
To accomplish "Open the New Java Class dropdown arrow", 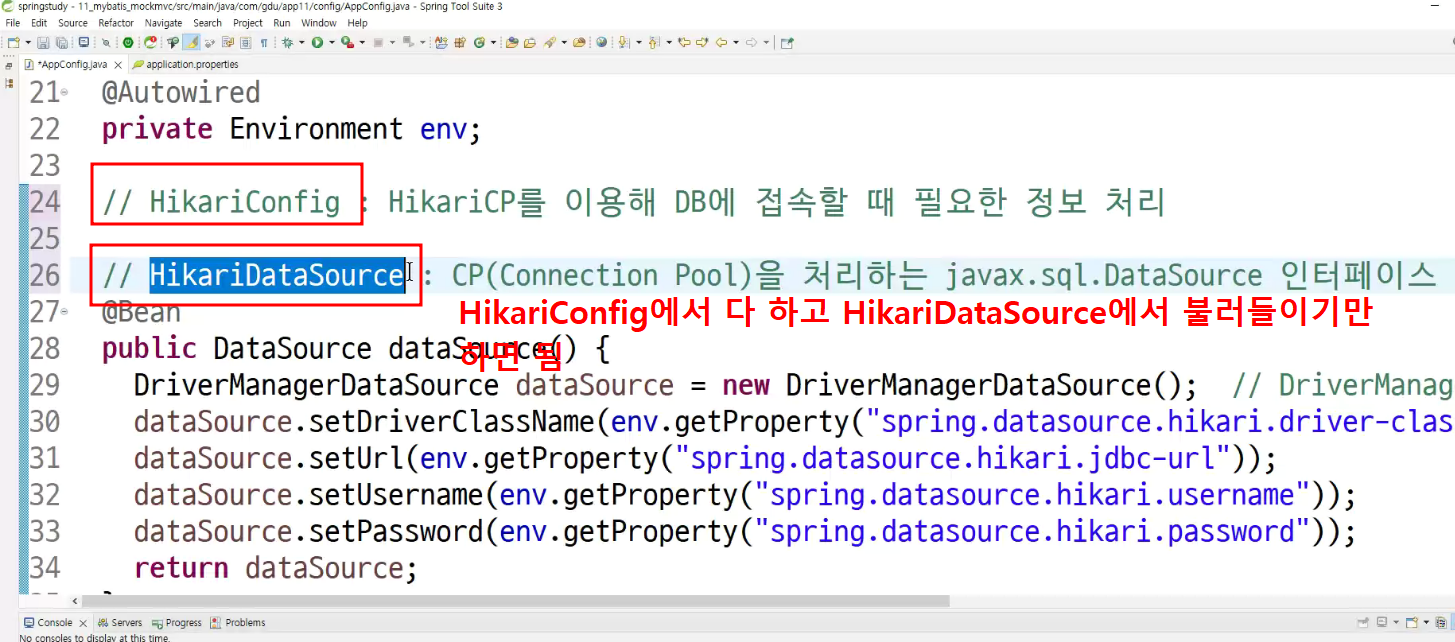I will click(493, 43).
